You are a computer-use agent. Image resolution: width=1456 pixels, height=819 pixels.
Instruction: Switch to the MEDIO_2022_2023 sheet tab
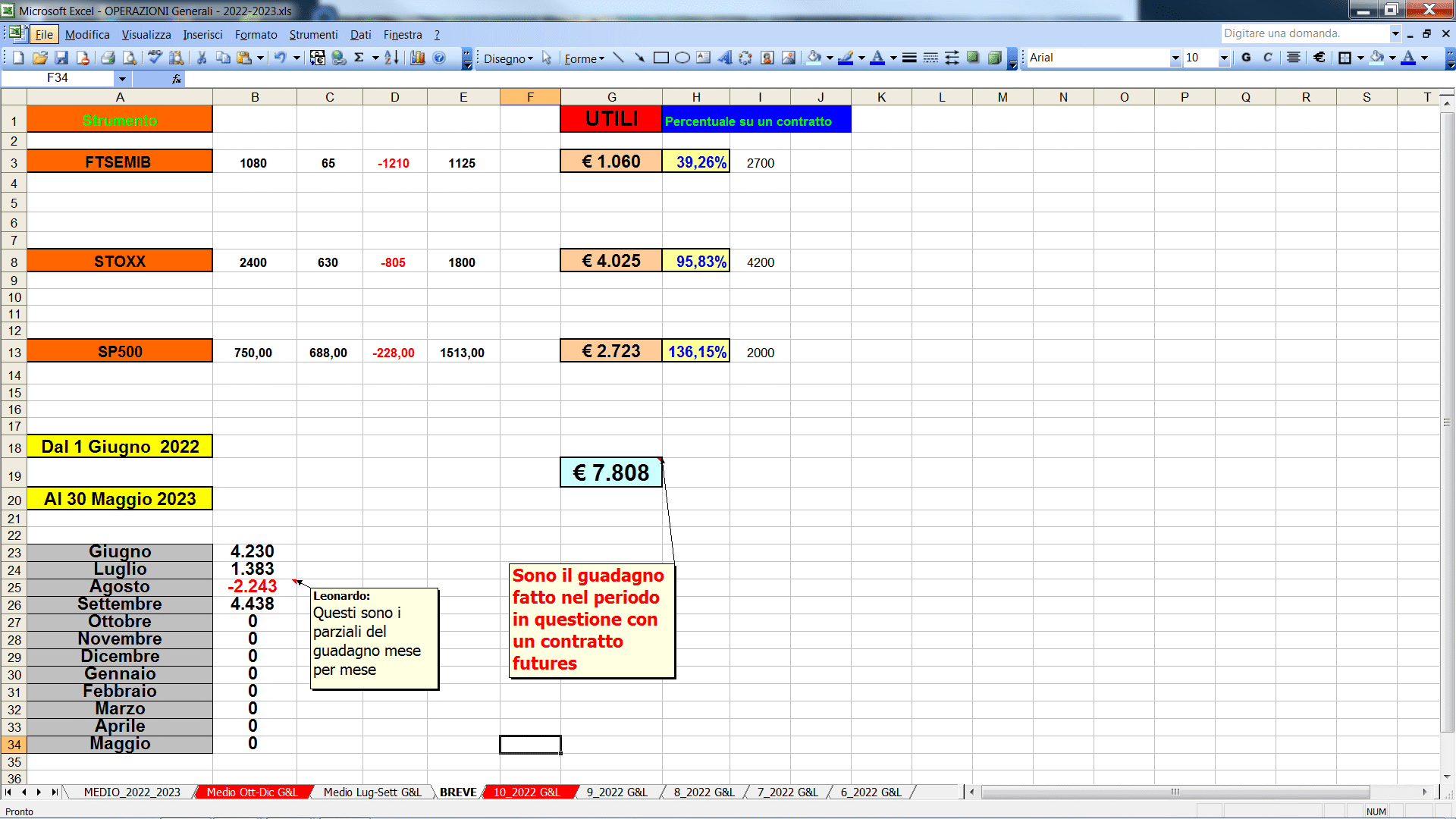pyautogui.click(x=132, y=792)
